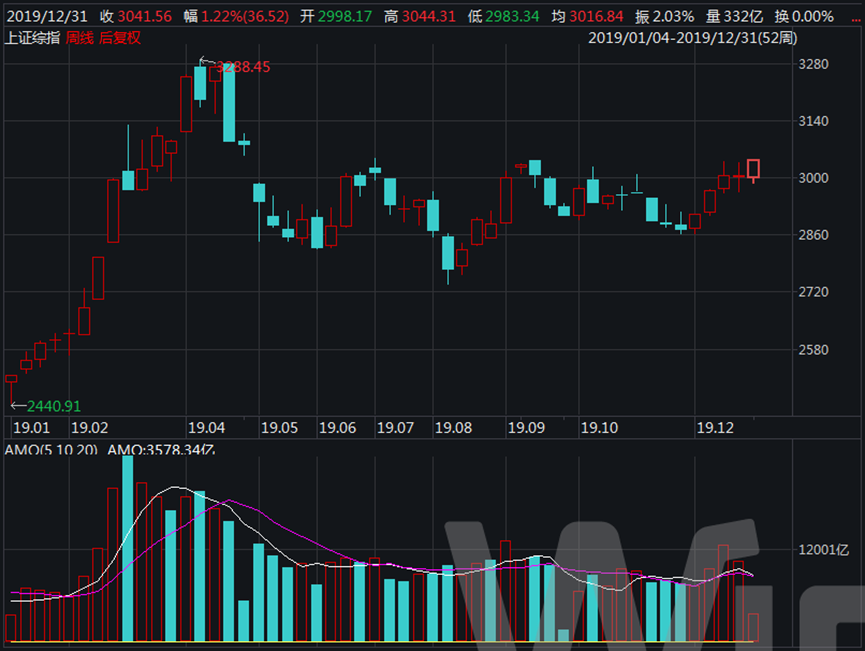The width and height of the screenshot is (865, 651).
Task: Click time axis label 19.05
Action: (279, 428)
